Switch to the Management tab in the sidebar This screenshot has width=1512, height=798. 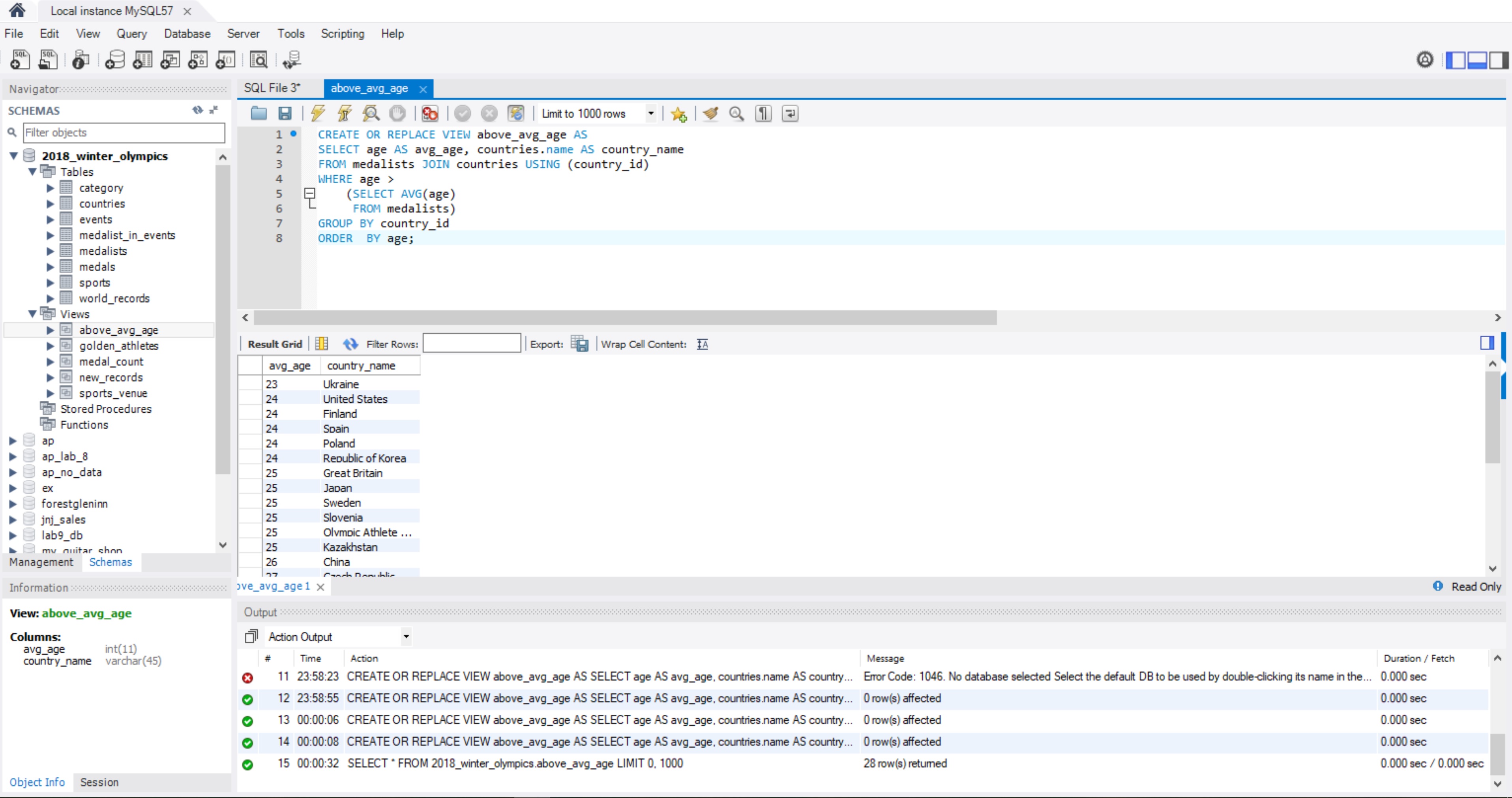[x=41, y=562]
